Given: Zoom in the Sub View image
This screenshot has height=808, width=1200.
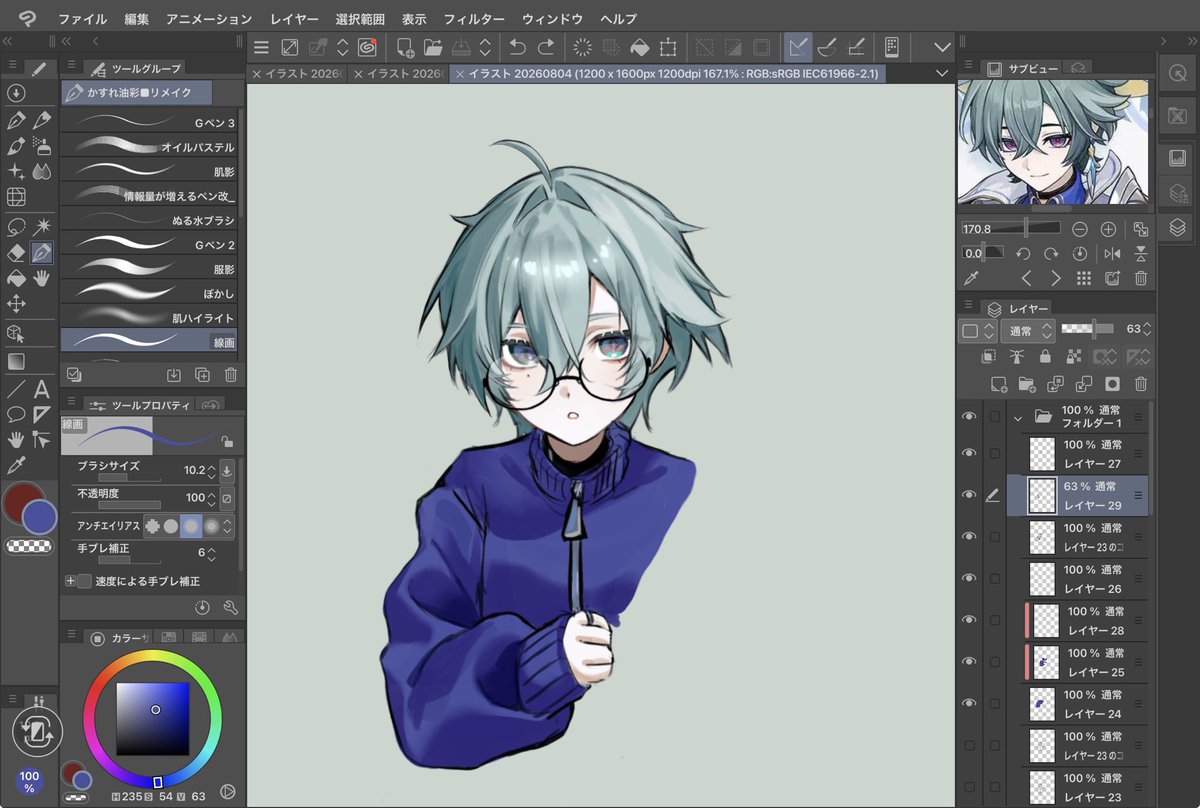Looking at the screenshot, I should click(x=1108, y=229).
